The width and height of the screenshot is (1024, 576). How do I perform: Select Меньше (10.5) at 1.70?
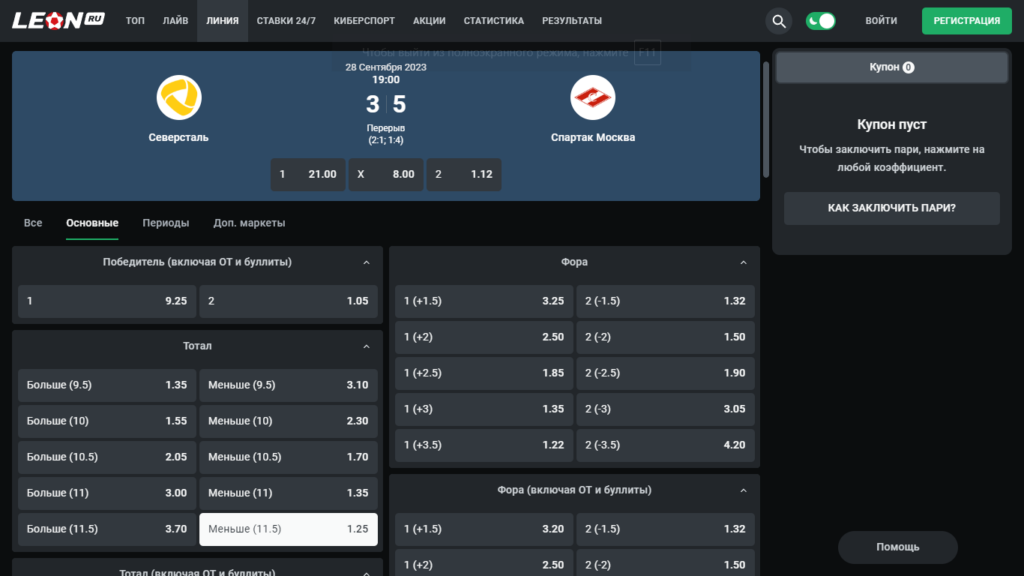tap(288, 457)
